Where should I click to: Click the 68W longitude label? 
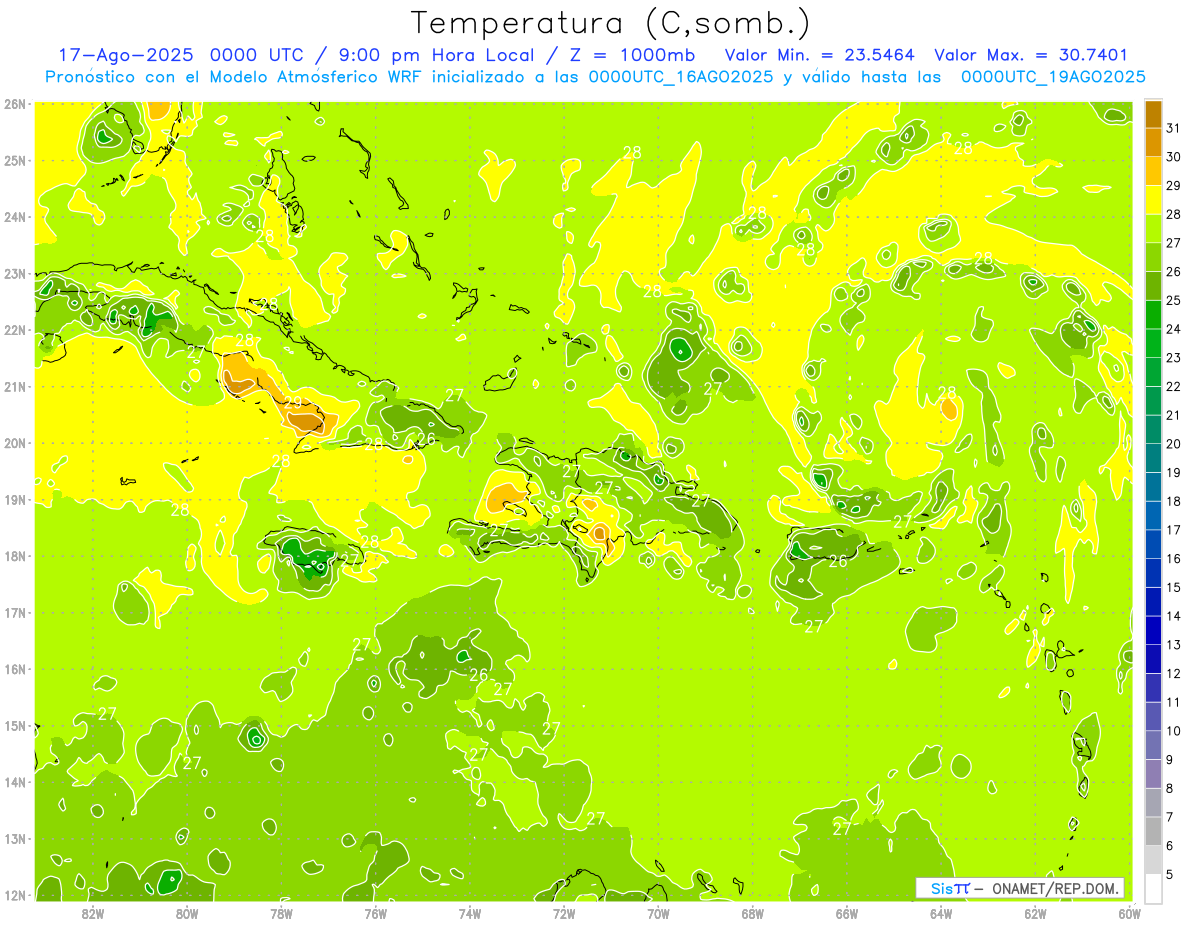point(752,912)
